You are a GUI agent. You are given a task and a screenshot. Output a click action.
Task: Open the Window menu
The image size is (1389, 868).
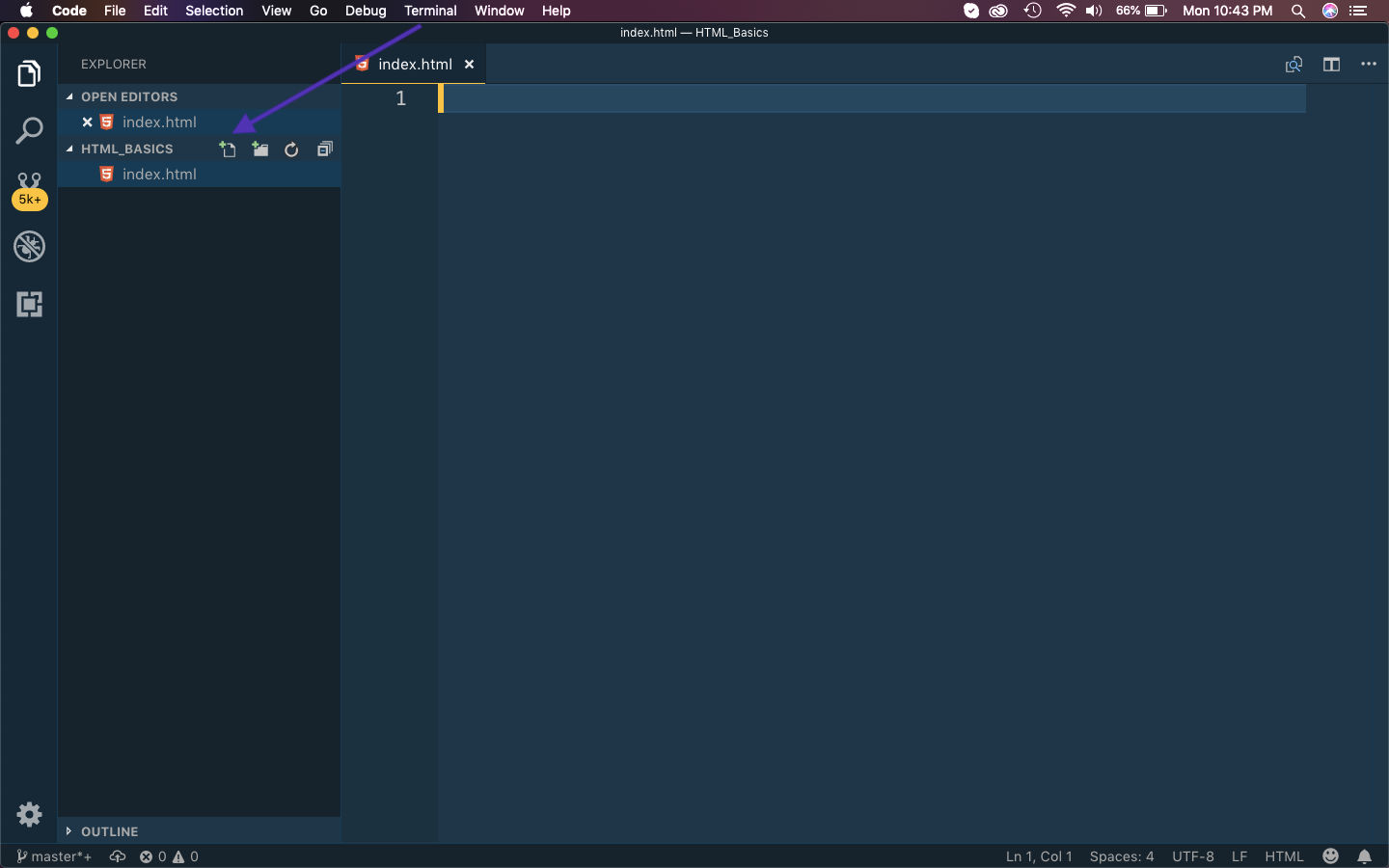pyautogui.click(x=499, y=11)
